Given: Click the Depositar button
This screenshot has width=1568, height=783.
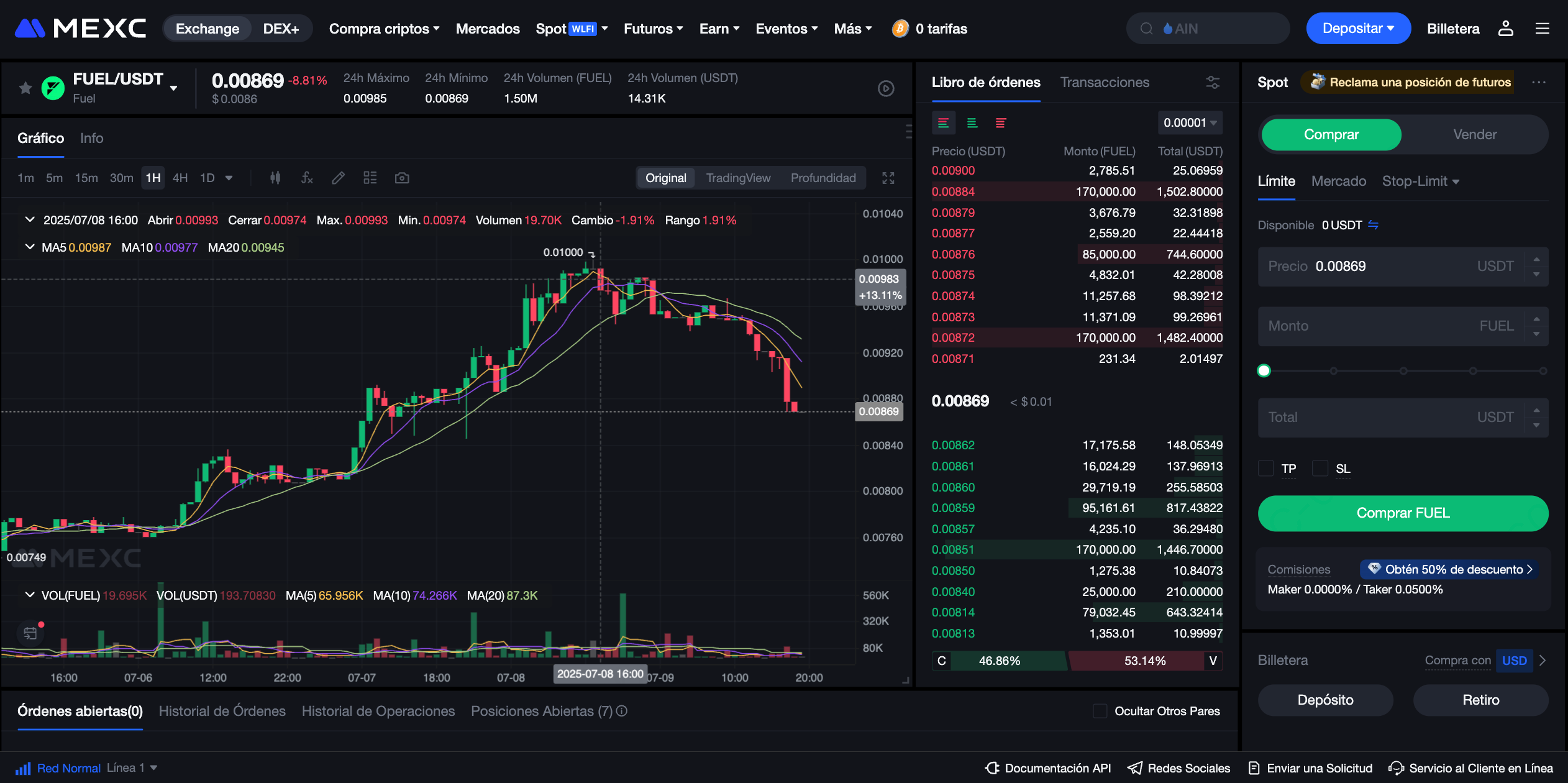Looking at the screenshot, I should 1358,29.
